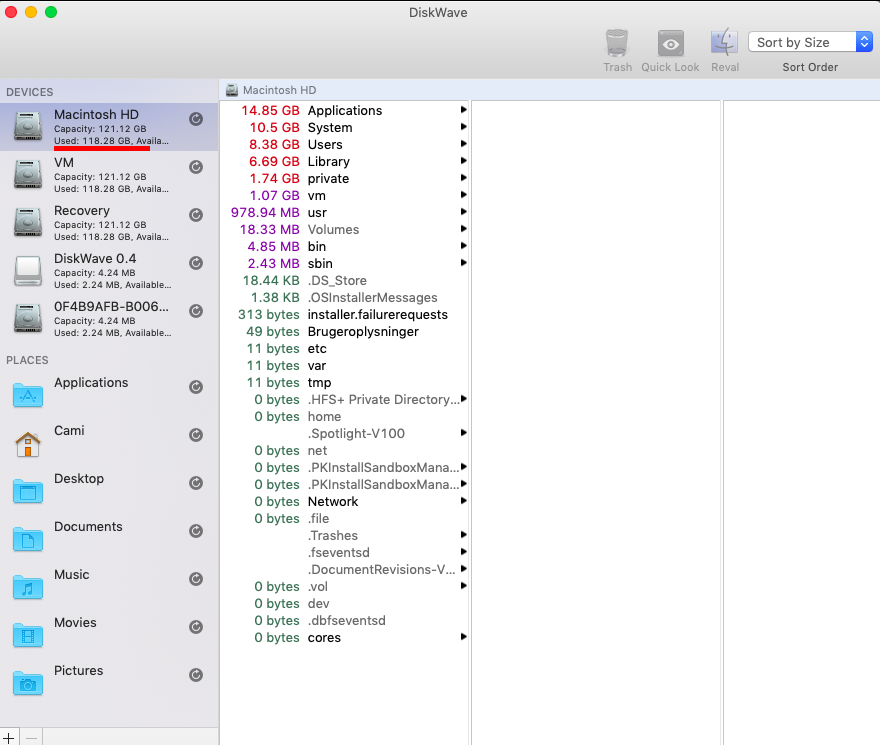880x745 pixels.
Task: Select the etc entry
Action: click(x=345, y=349)
